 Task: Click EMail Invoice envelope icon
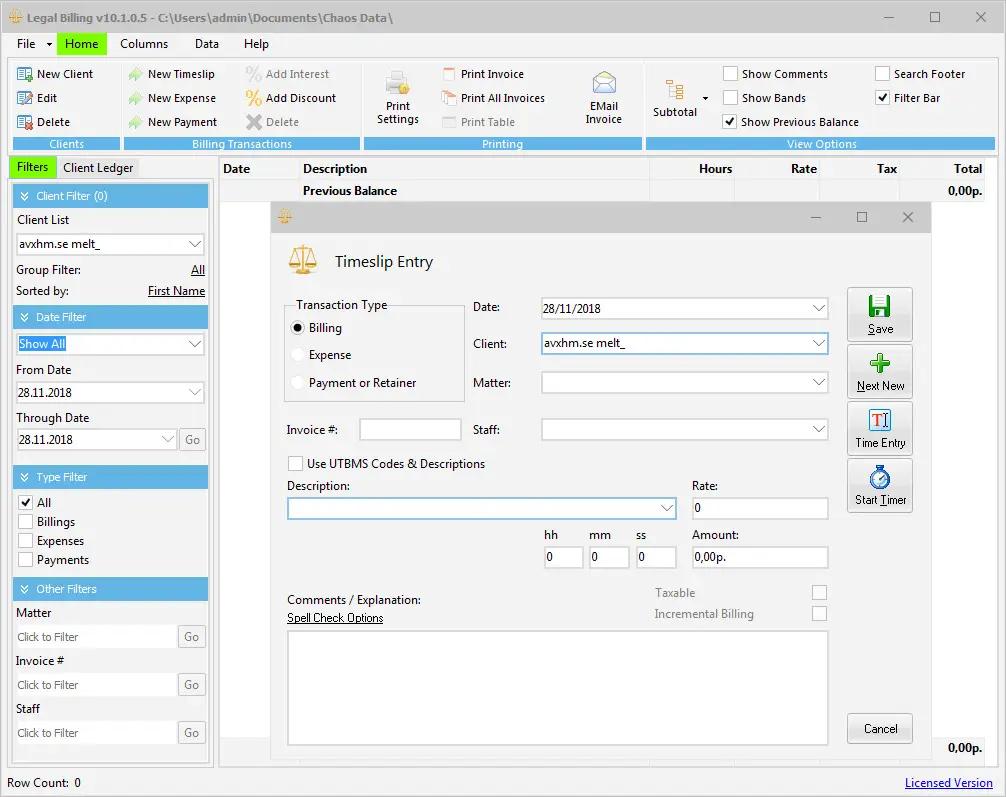[x=604, y=83]
